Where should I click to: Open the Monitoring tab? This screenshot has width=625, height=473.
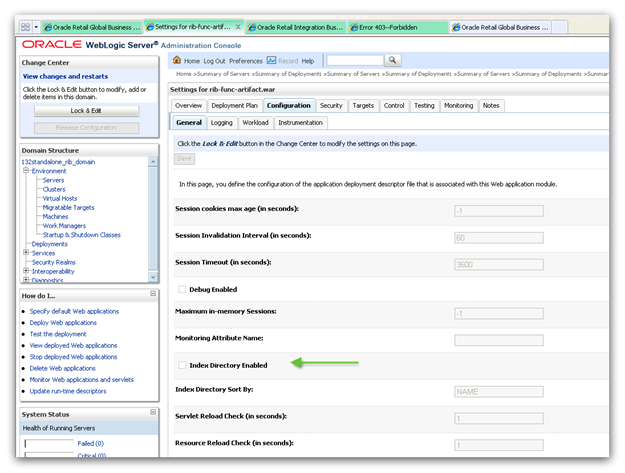point(458,106)
